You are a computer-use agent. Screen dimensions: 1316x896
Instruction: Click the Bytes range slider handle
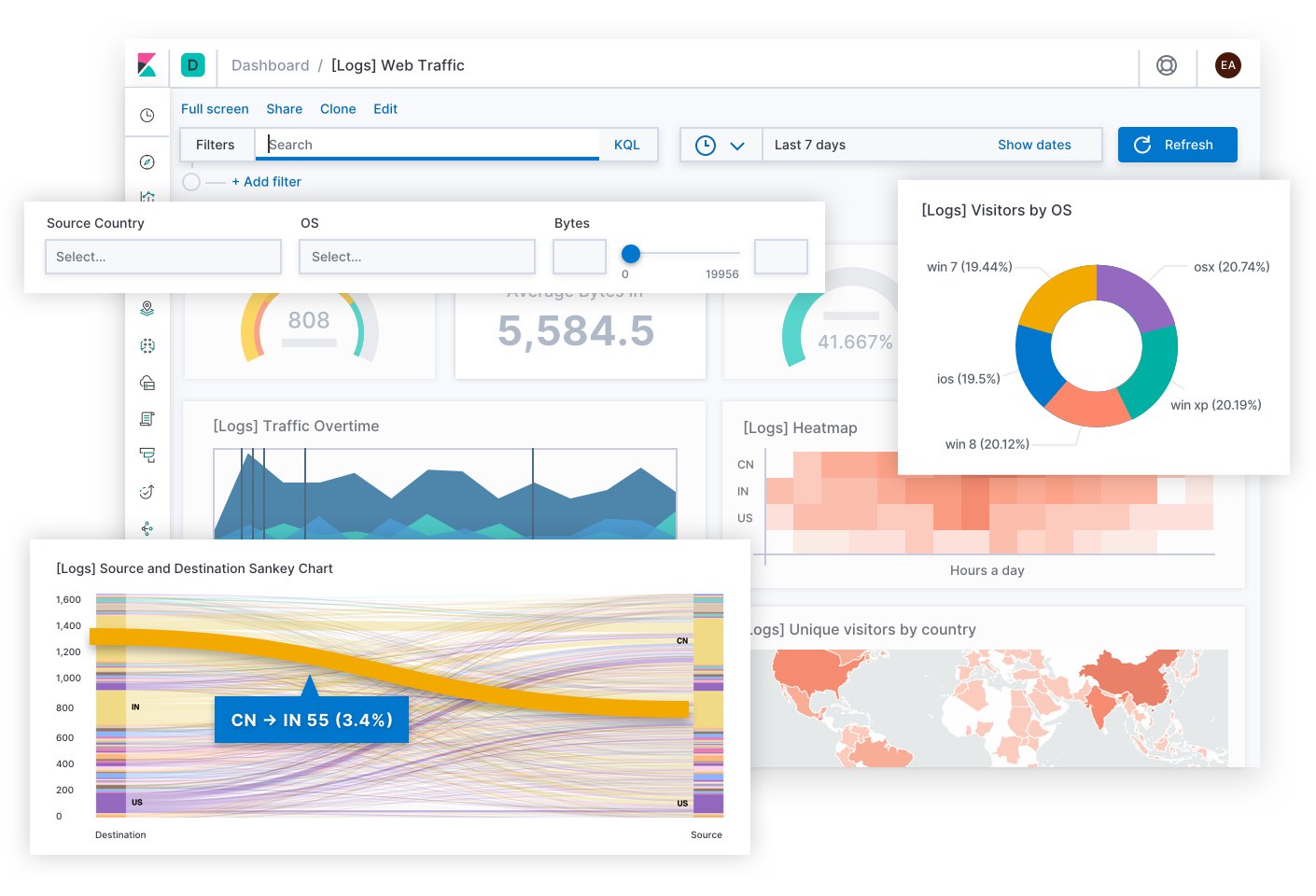pyautogui.click(x=631, y=254)
